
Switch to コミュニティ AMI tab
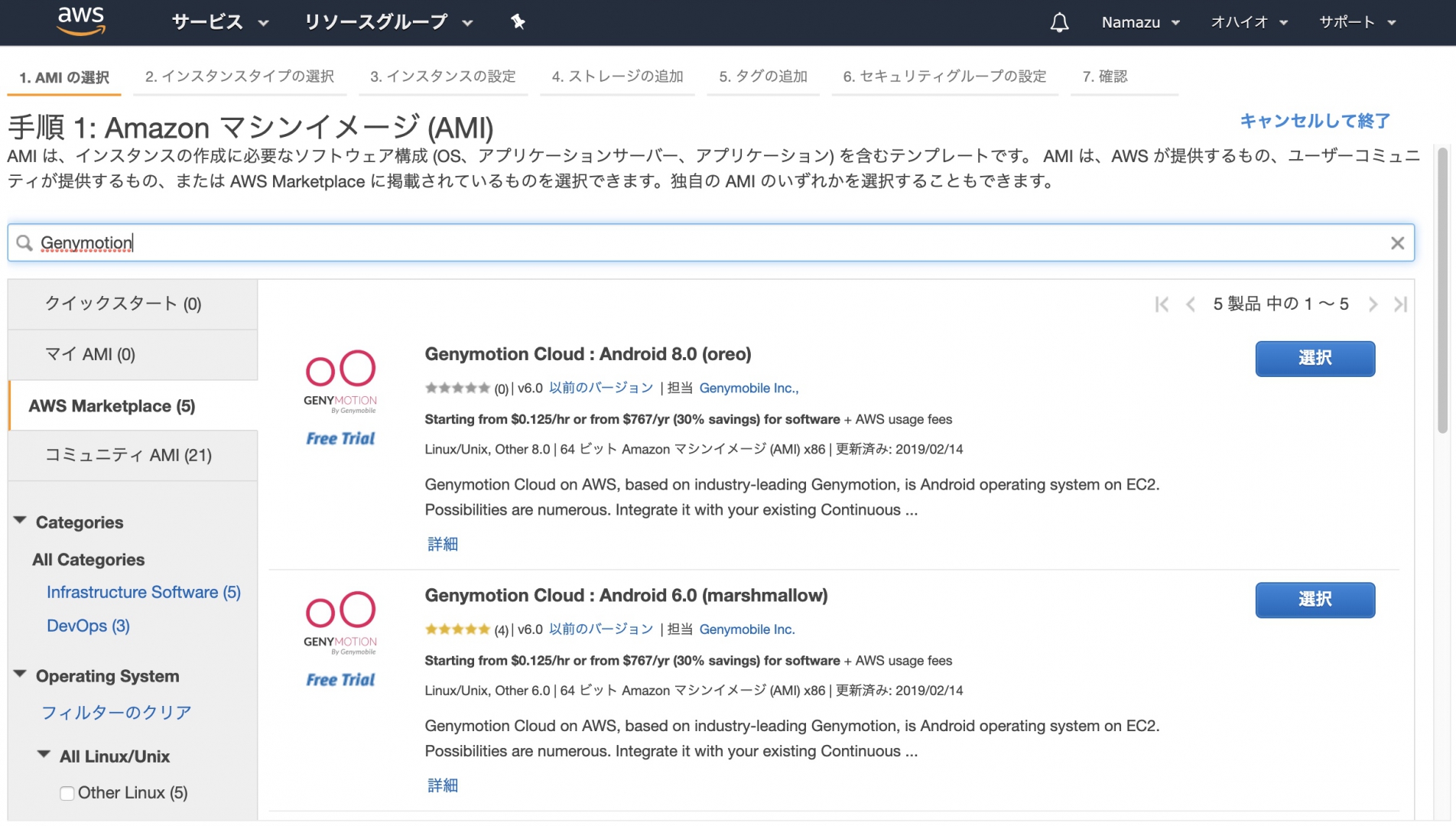coord(128,455)
